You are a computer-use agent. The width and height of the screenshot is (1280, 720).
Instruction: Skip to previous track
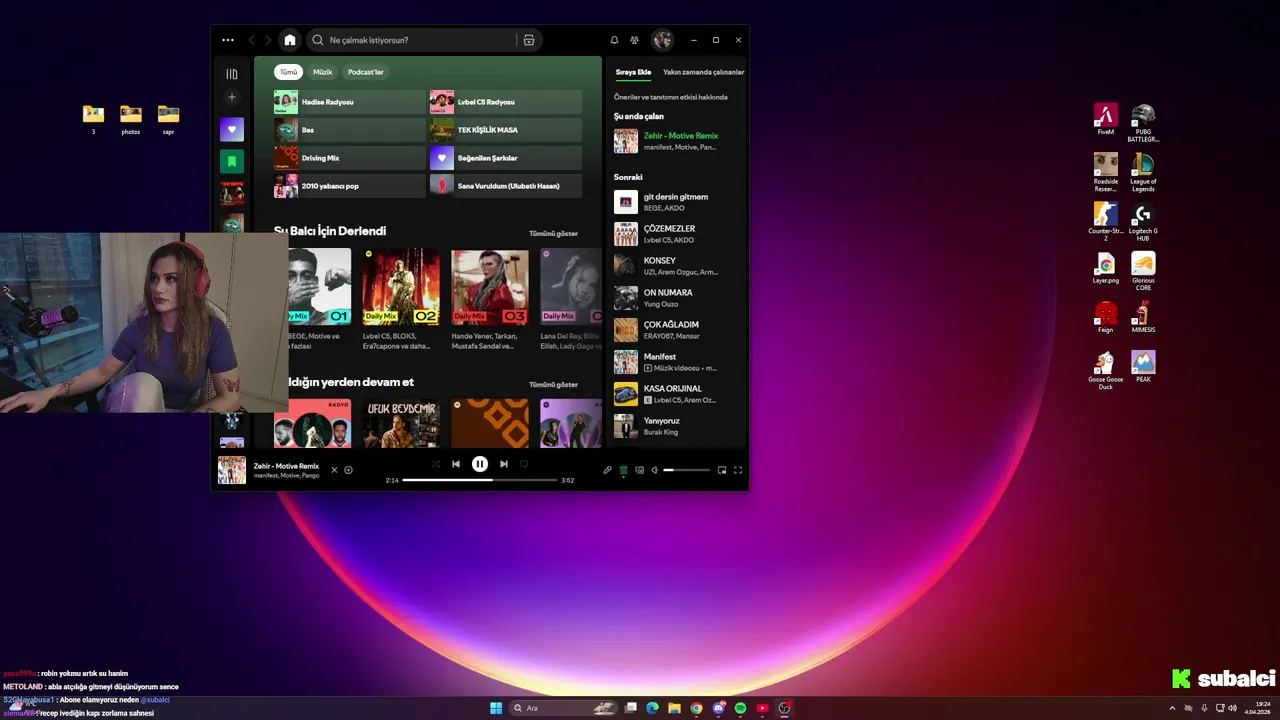tap(456, 464)
